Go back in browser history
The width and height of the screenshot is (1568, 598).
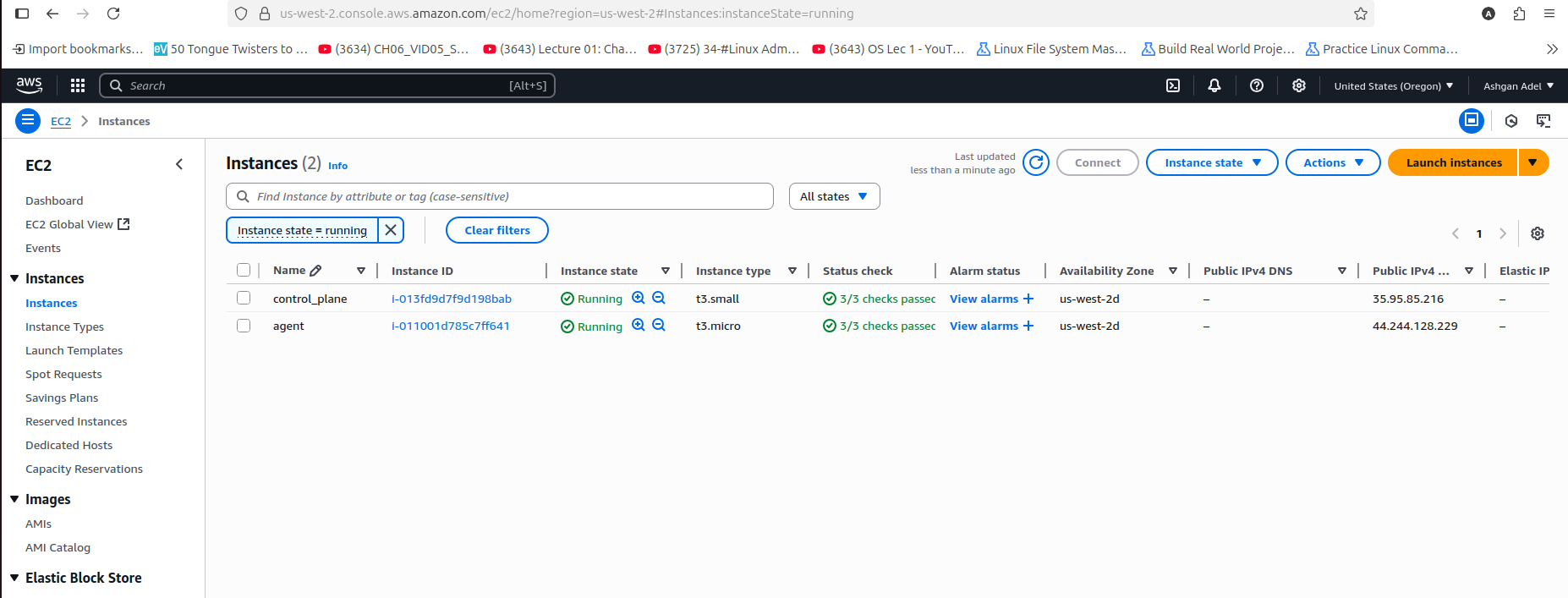[52, 14]
